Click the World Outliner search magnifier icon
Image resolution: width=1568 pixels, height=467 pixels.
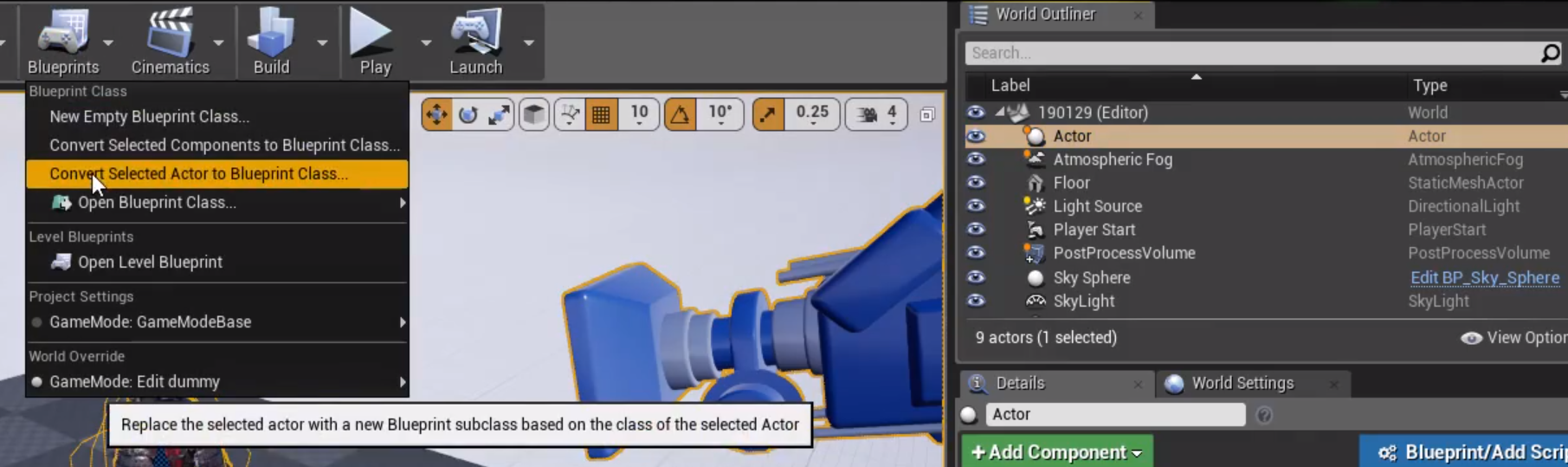pos(1550,53)
